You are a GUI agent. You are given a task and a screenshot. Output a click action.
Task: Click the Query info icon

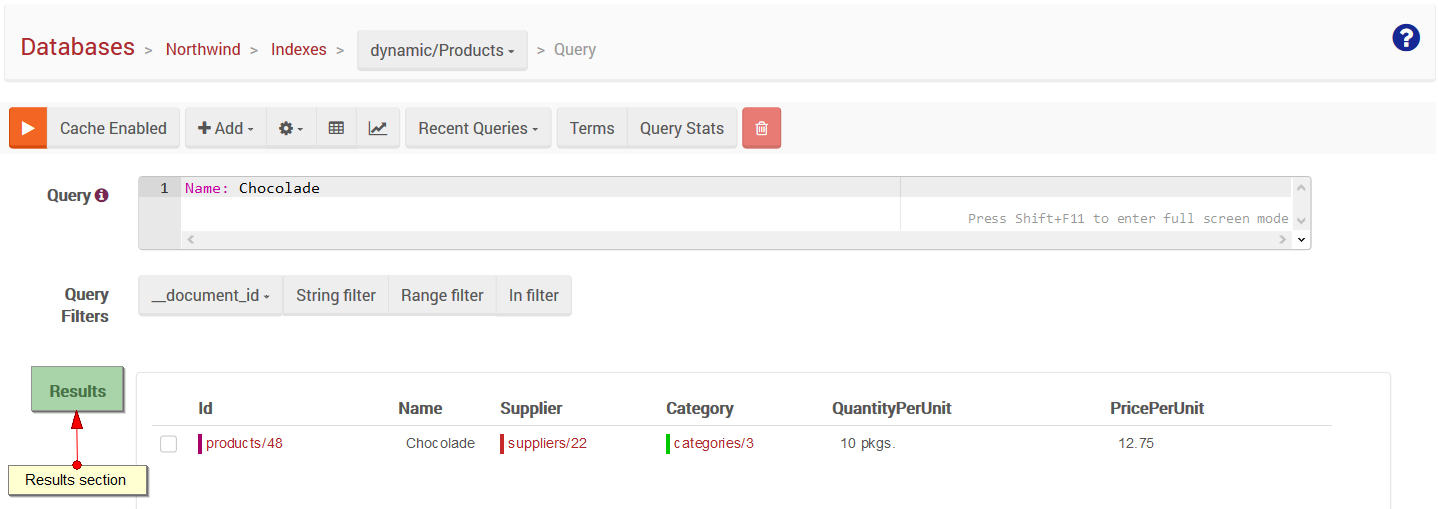coord(101,196)
